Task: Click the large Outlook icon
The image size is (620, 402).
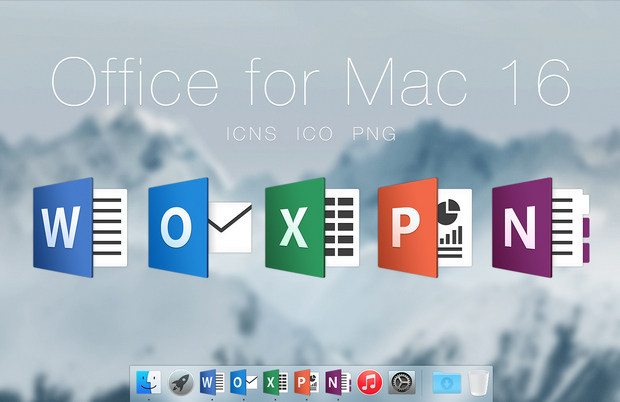Action: (x=200, y=228)
